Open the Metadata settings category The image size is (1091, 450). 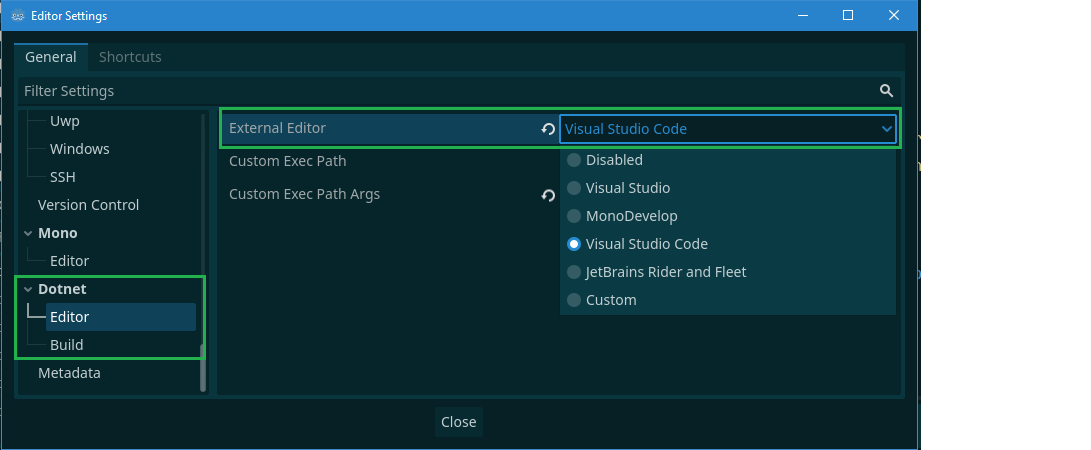[69, 373]
